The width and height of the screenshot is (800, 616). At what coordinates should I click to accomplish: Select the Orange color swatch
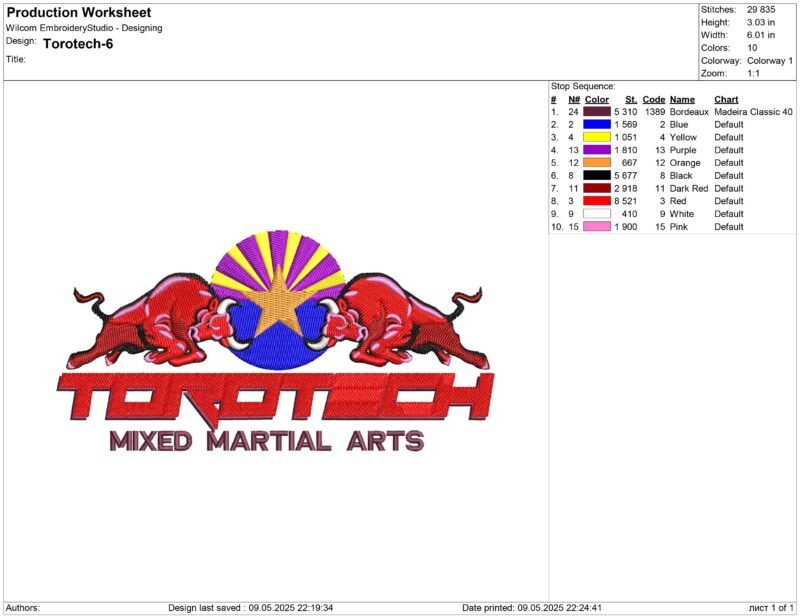coord(596,163)
